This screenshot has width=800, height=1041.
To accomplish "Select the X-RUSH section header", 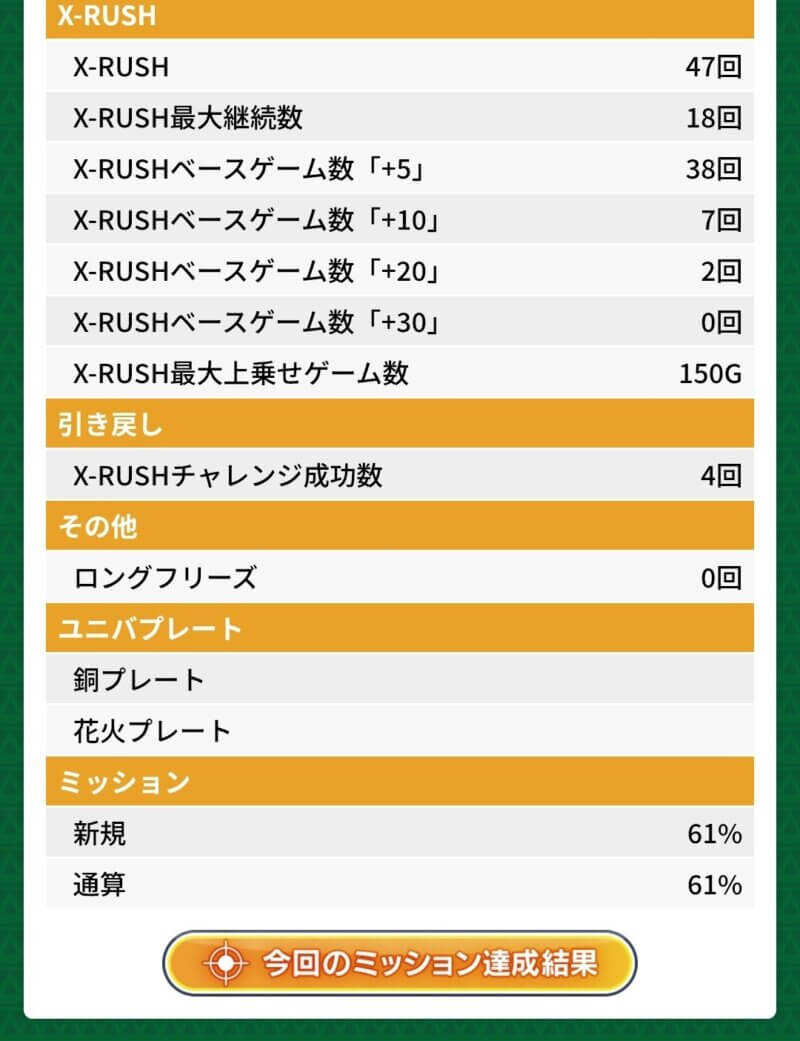I will click(x=400, y=17).
